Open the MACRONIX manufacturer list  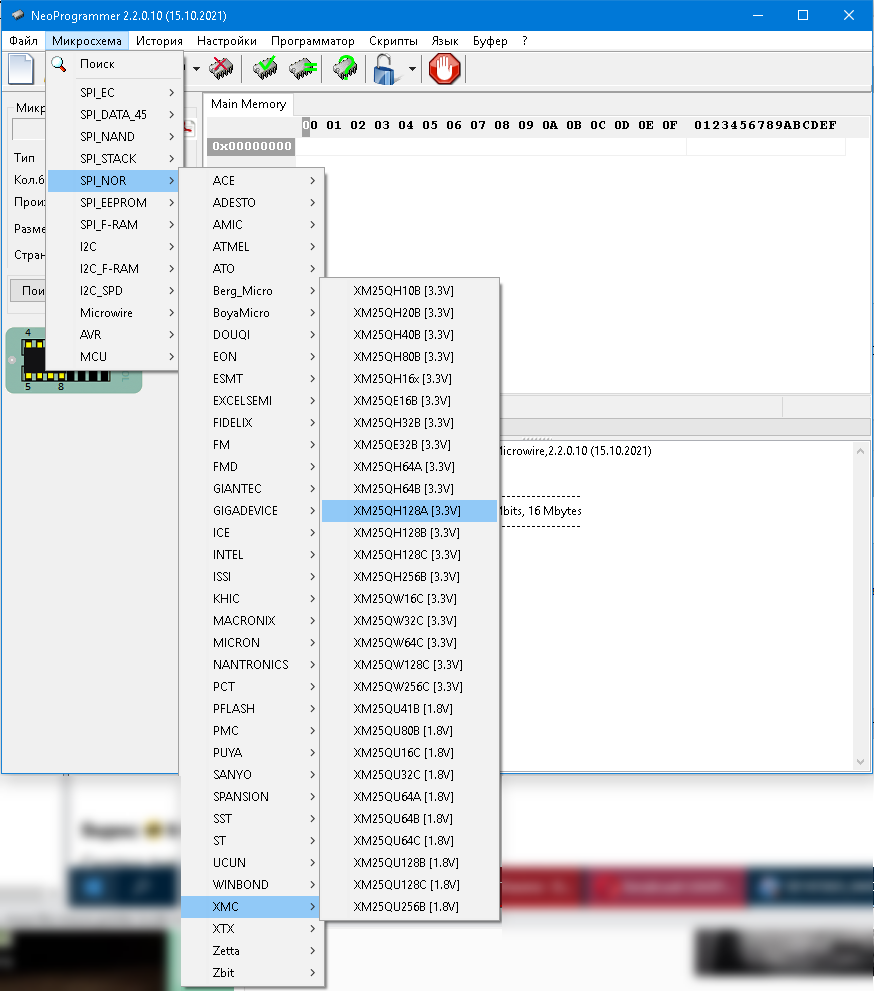[x=252, y=621]
